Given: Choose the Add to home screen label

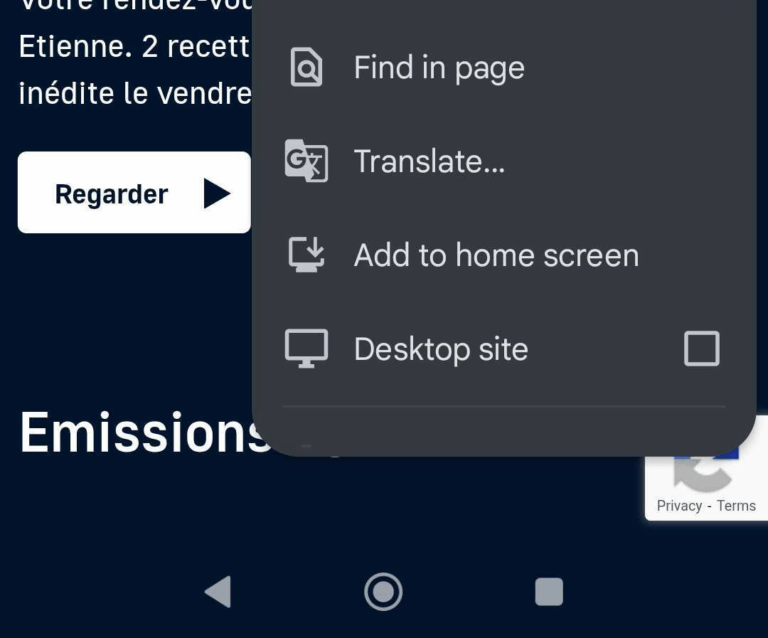Looking at the screenshot, I should [x=496, y=255].
